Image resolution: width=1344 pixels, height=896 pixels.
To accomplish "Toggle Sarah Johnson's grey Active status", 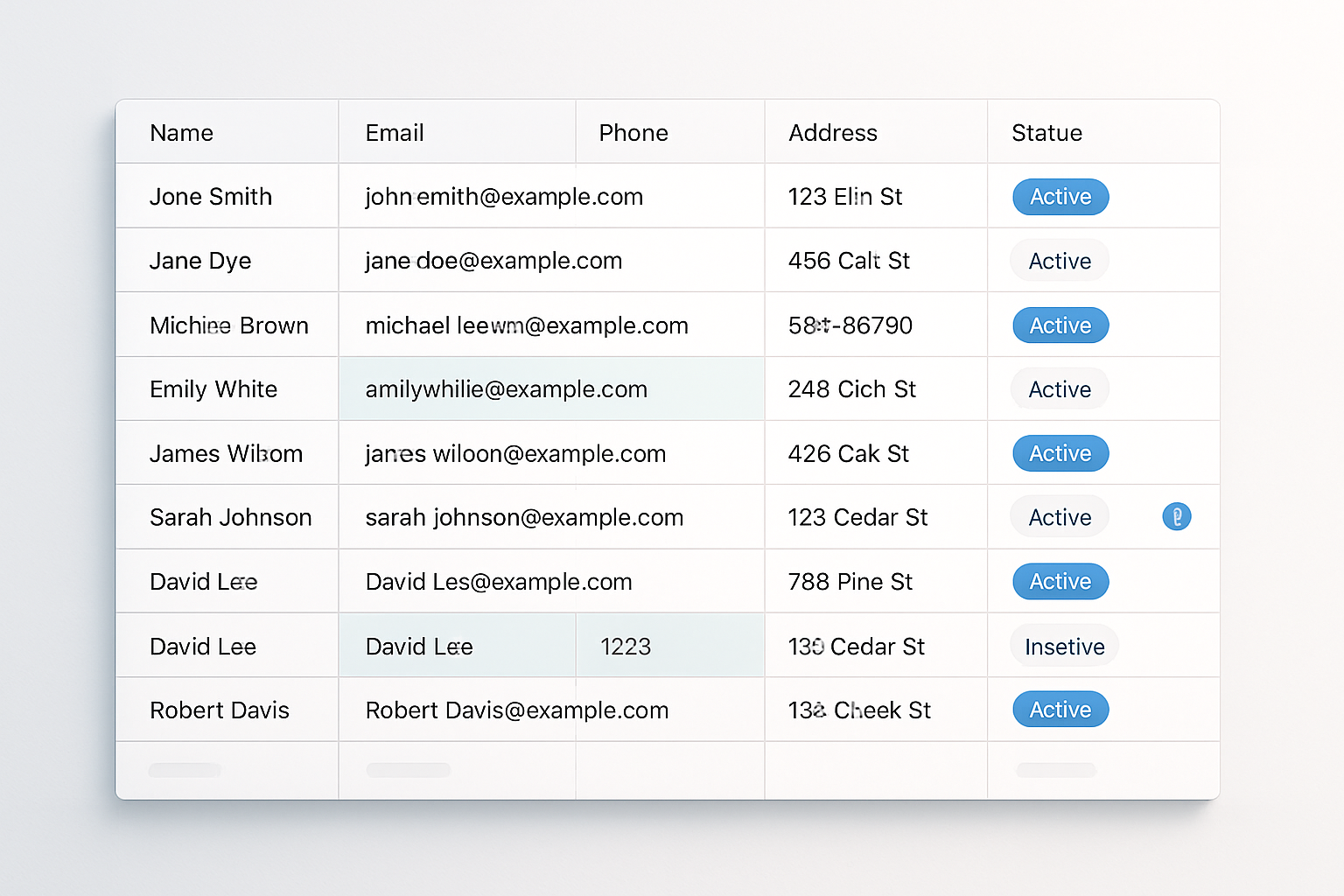I will coord(1059,516).
